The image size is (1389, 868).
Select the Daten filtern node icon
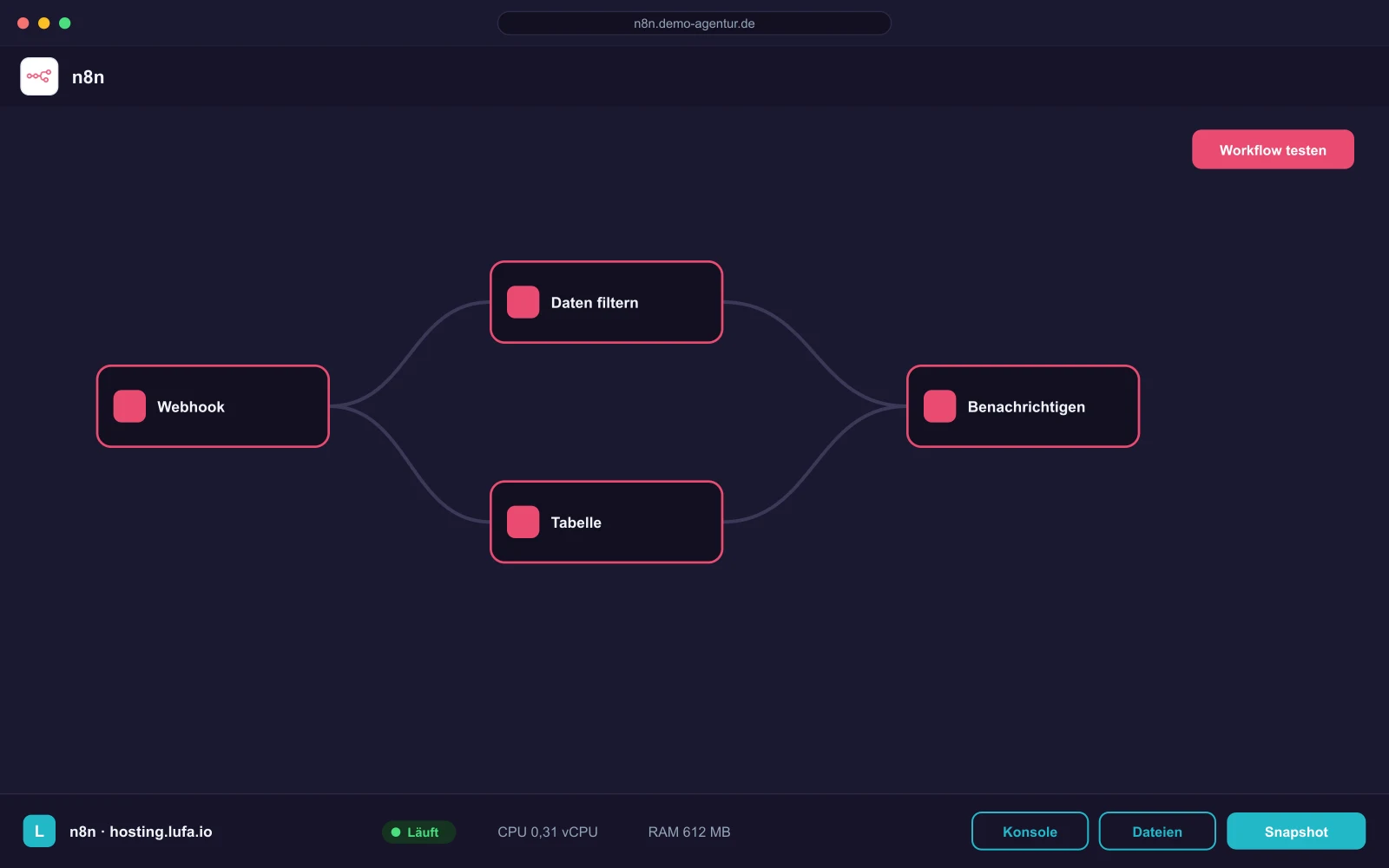(x=523, y=302)
